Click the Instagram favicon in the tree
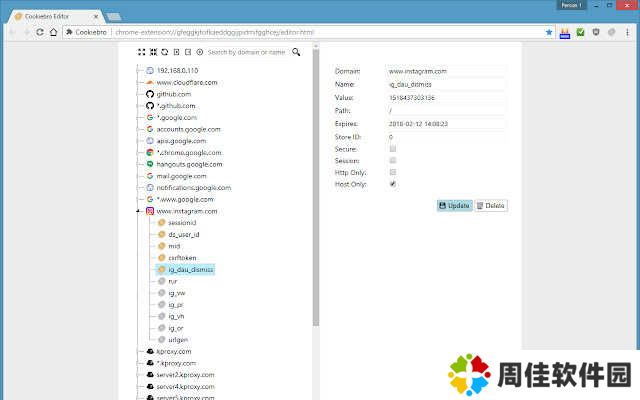This screenshot has height=400, width=640. coord(150,211)
